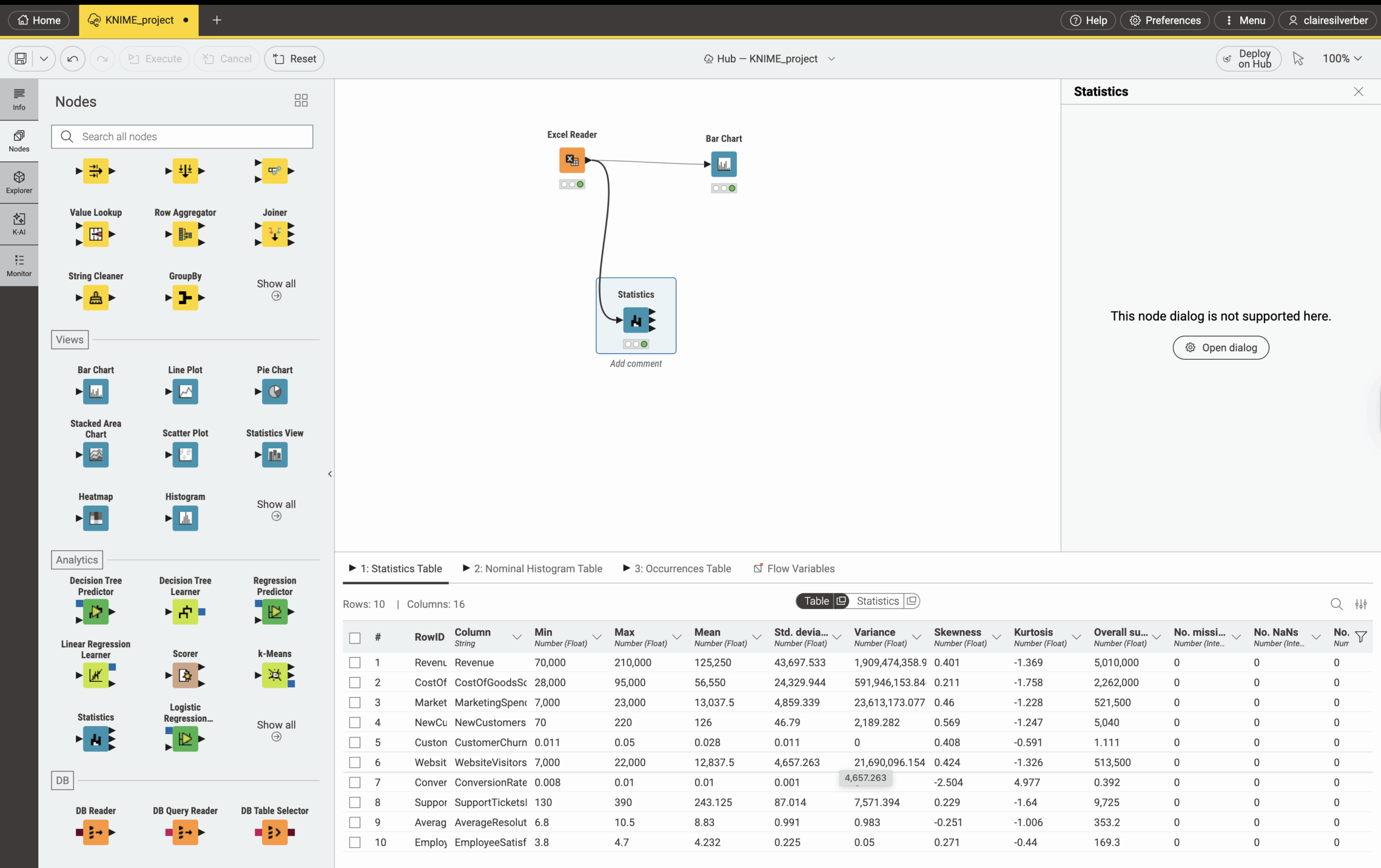1381x868 pixels.
Task: Click the undo arrow in toolbar
Action: click(x=73, y=58)
